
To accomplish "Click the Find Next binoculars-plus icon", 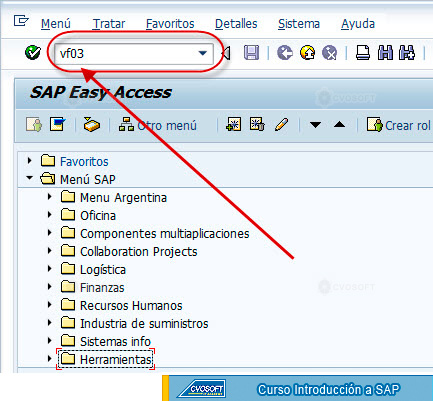I will click(x=407, y=53).
